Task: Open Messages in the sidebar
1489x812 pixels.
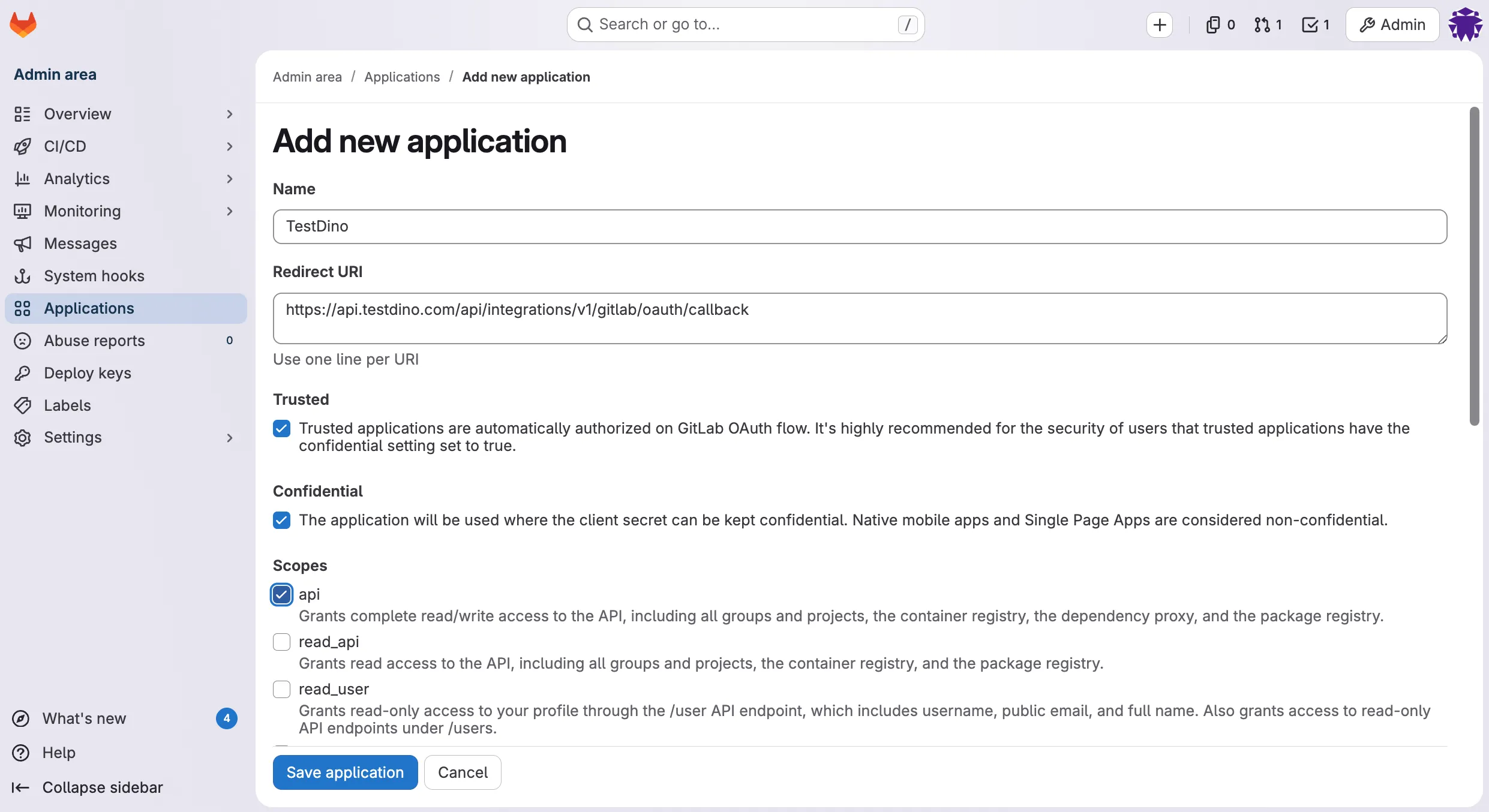Action: coord(80,243)
